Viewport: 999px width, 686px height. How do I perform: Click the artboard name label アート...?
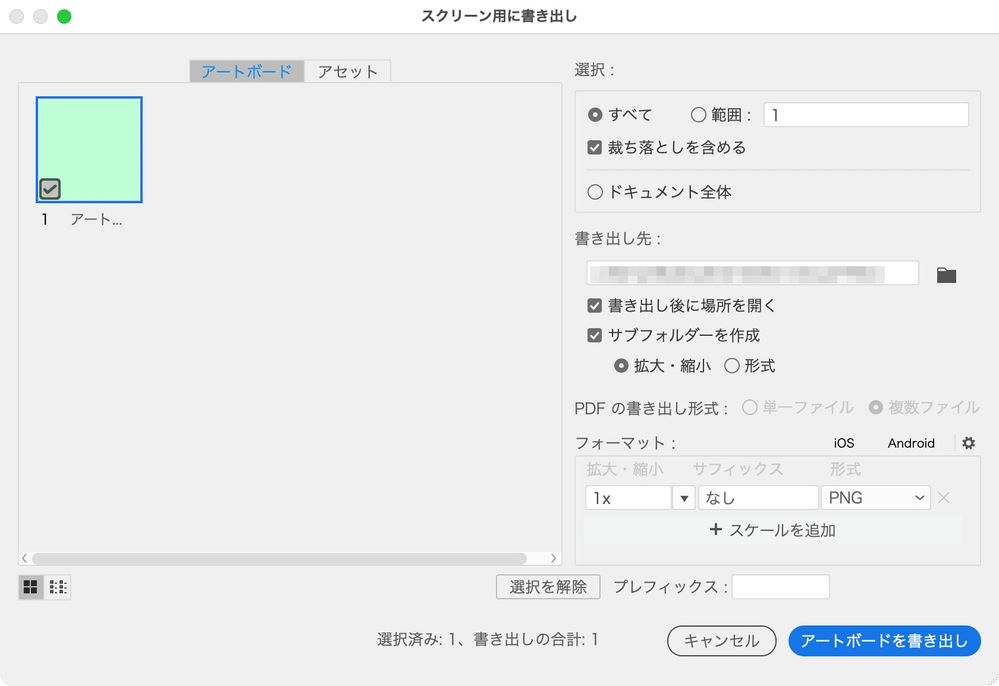tap(96, 220)
